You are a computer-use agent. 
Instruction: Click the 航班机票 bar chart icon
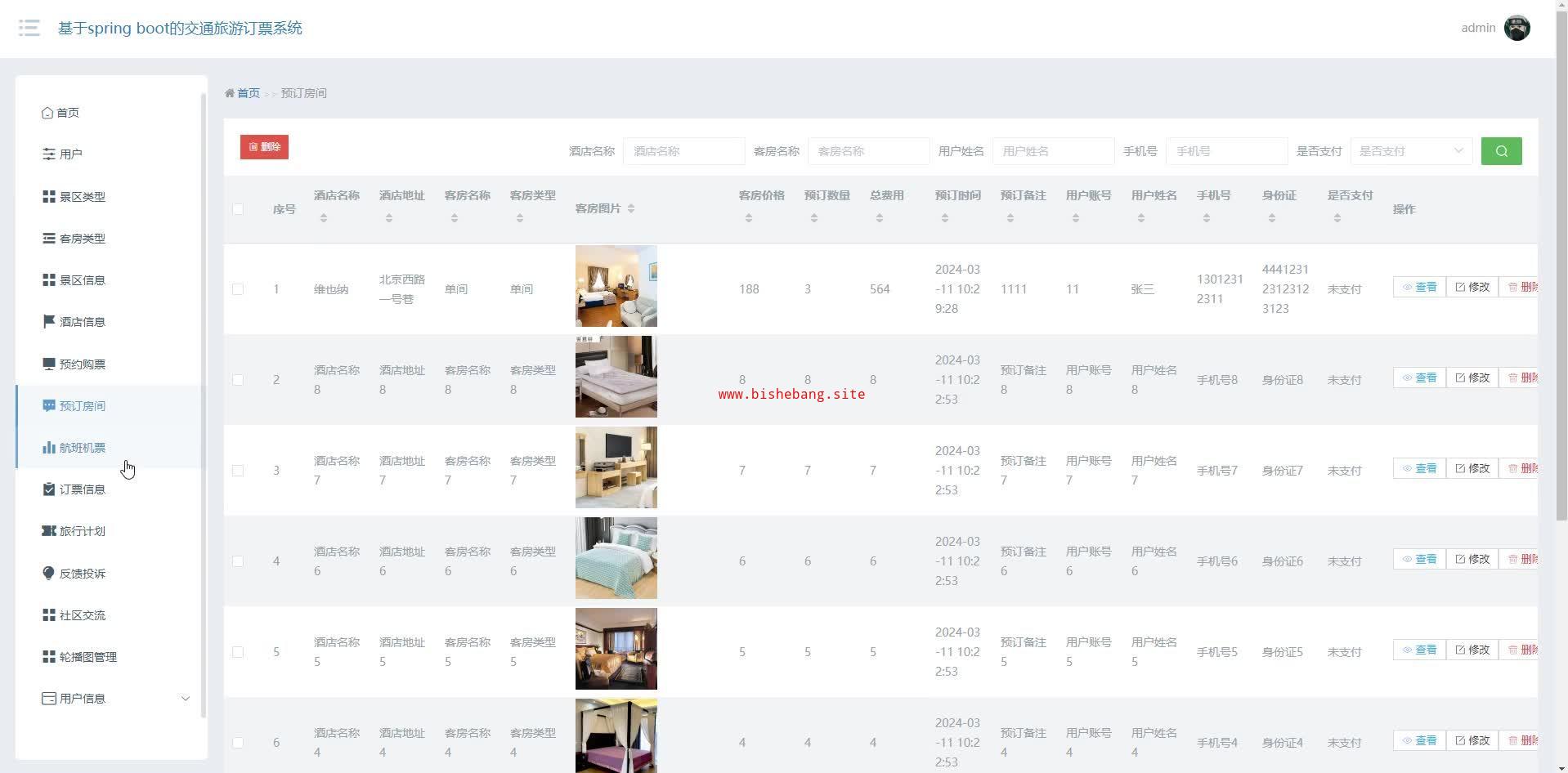click(49, 448)
